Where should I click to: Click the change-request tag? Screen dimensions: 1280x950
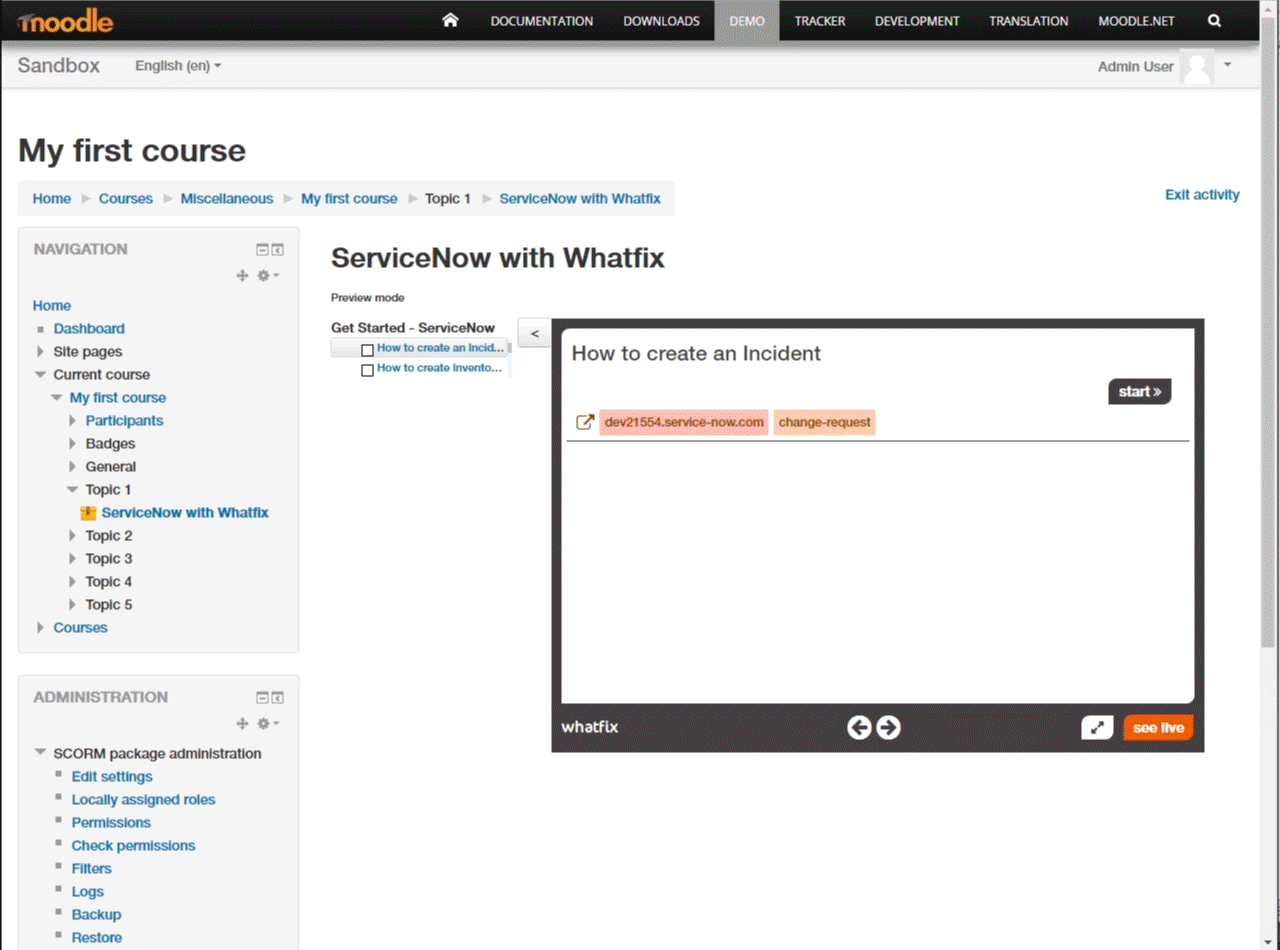click(824, 422)
